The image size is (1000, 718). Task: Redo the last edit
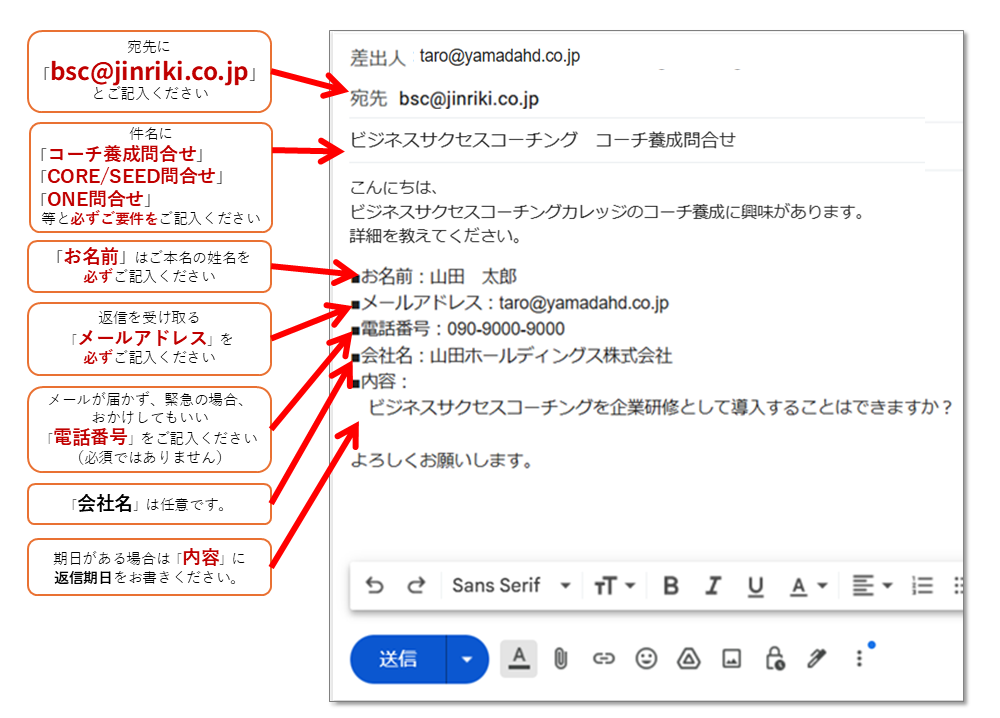417,585
